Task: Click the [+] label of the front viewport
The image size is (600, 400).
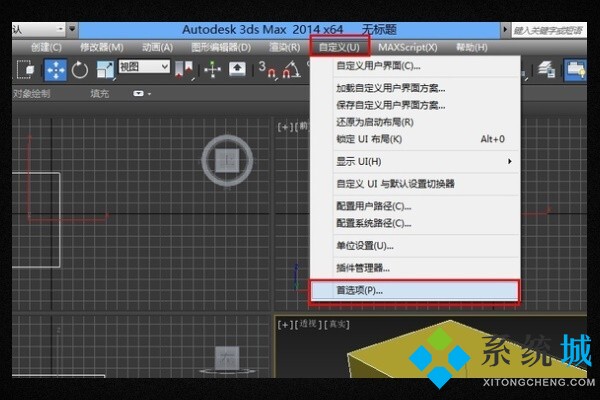Action: (x=285, y=127)
